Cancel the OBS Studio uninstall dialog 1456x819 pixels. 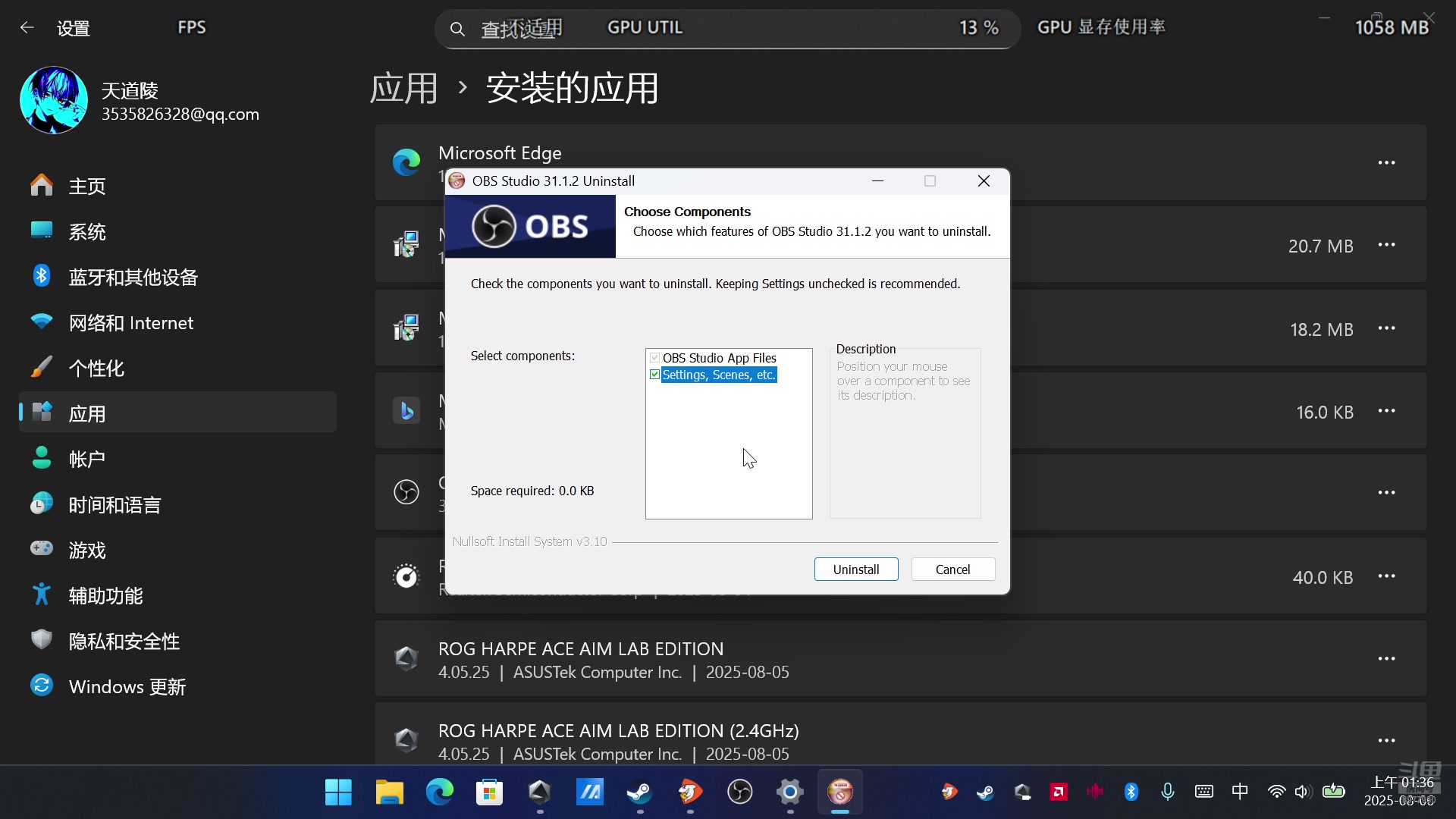952,570
